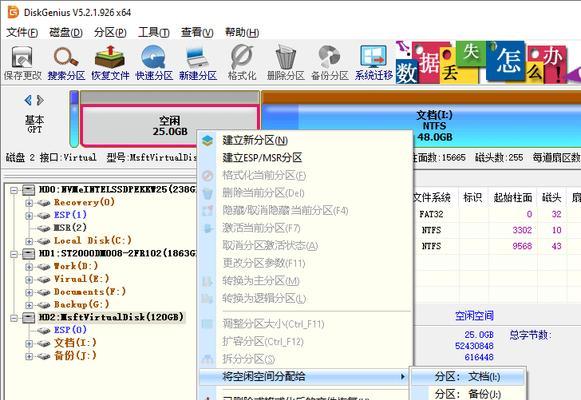Click the Quick Partition (快速分区) icon

[154, 63]
